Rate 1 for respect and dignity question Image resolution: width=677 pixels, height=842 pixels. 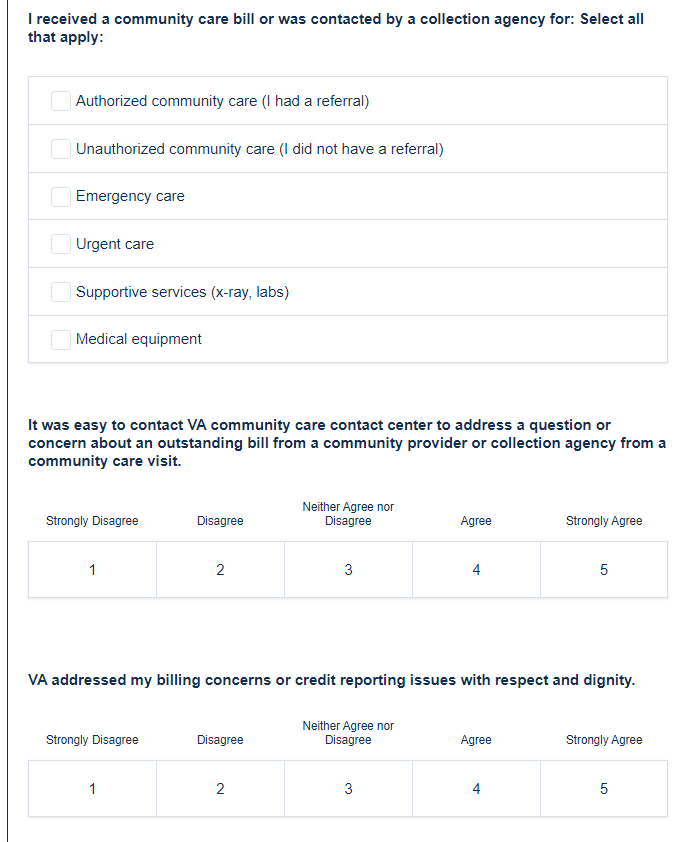pyautogui.click(x=92, y=789)
